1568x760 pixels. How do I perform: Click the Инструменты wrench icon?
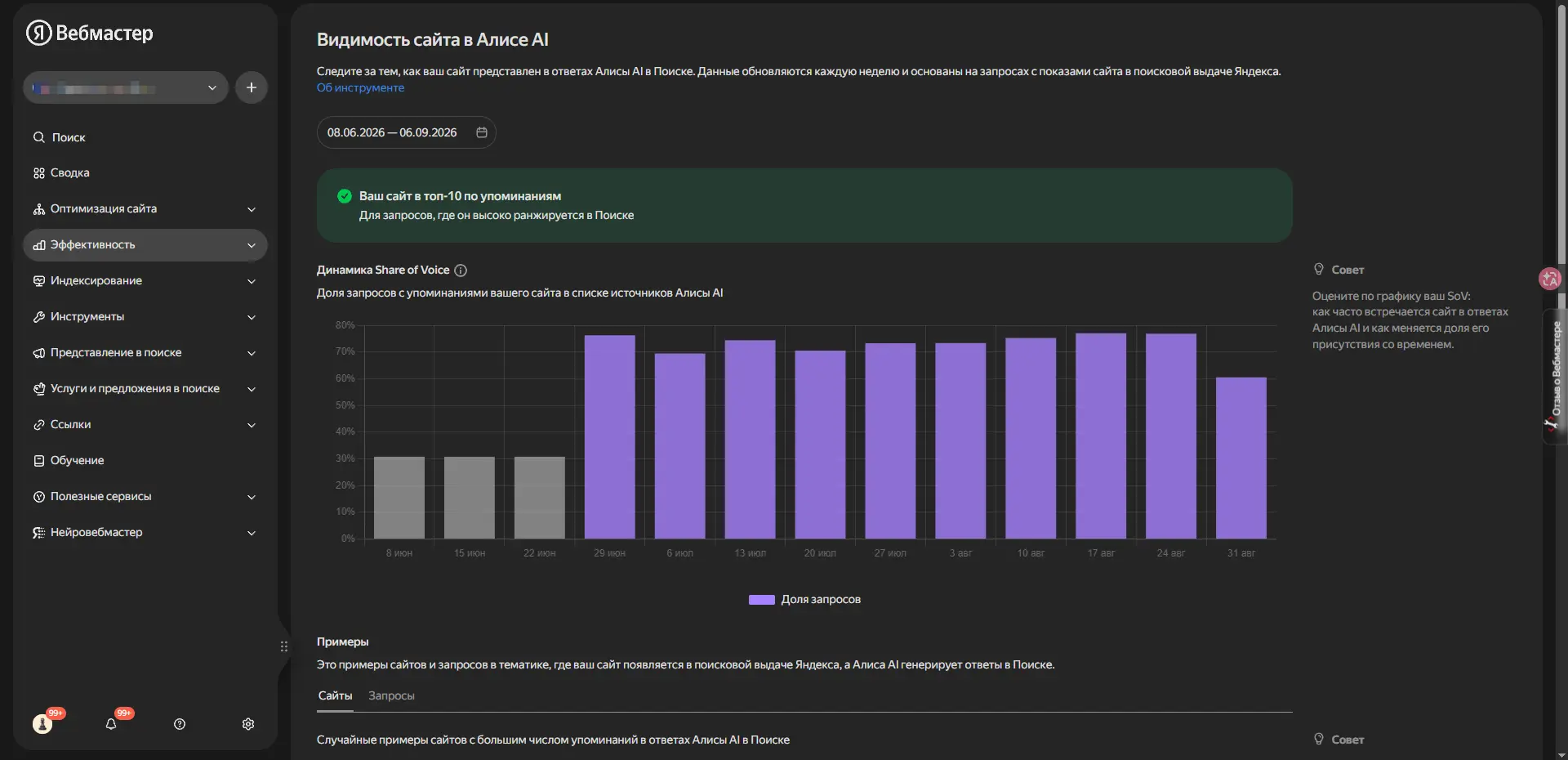(x=39, y=317)
